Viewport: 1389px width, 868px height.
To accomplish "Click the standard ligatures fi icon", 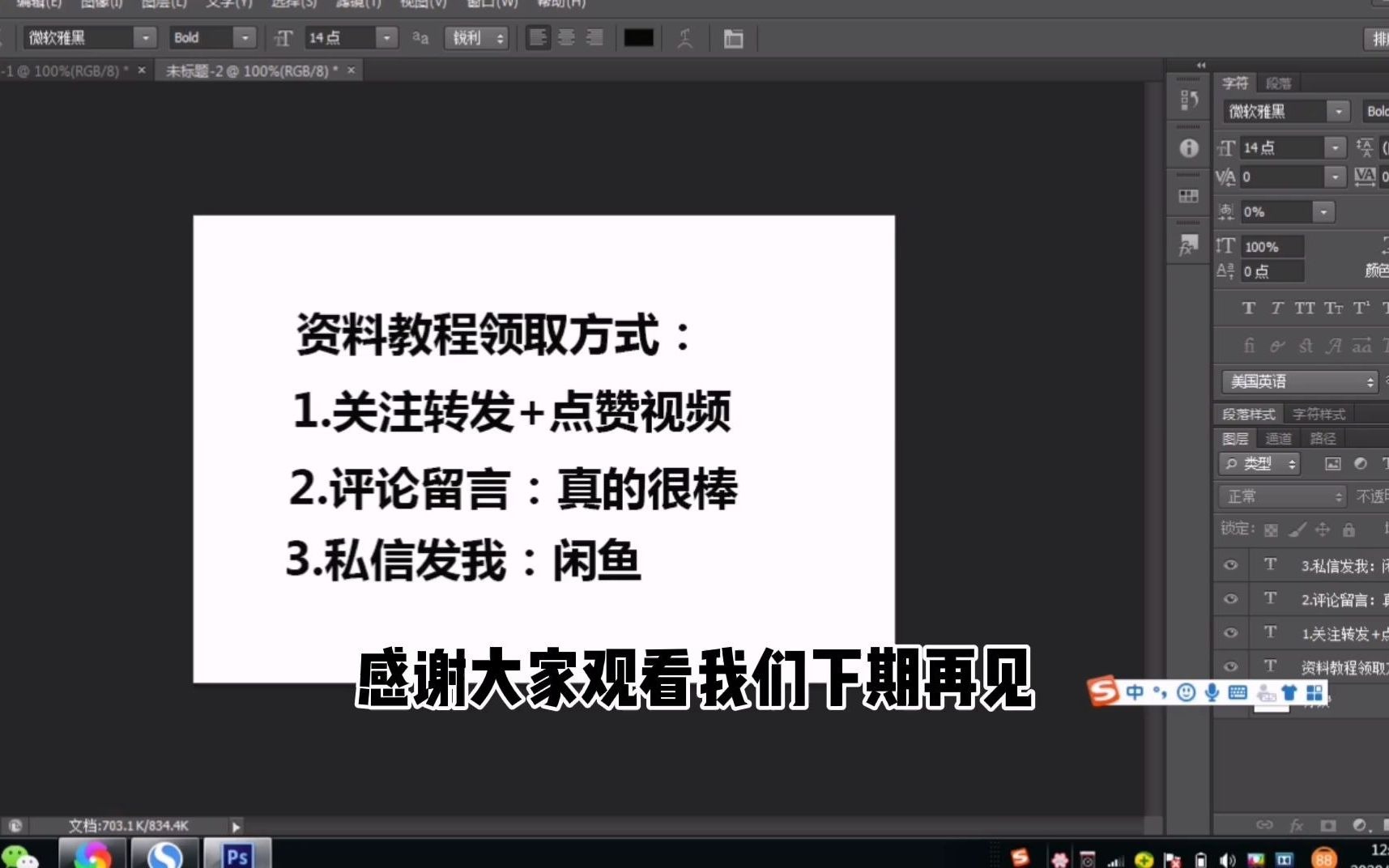I will (1249, 346).
